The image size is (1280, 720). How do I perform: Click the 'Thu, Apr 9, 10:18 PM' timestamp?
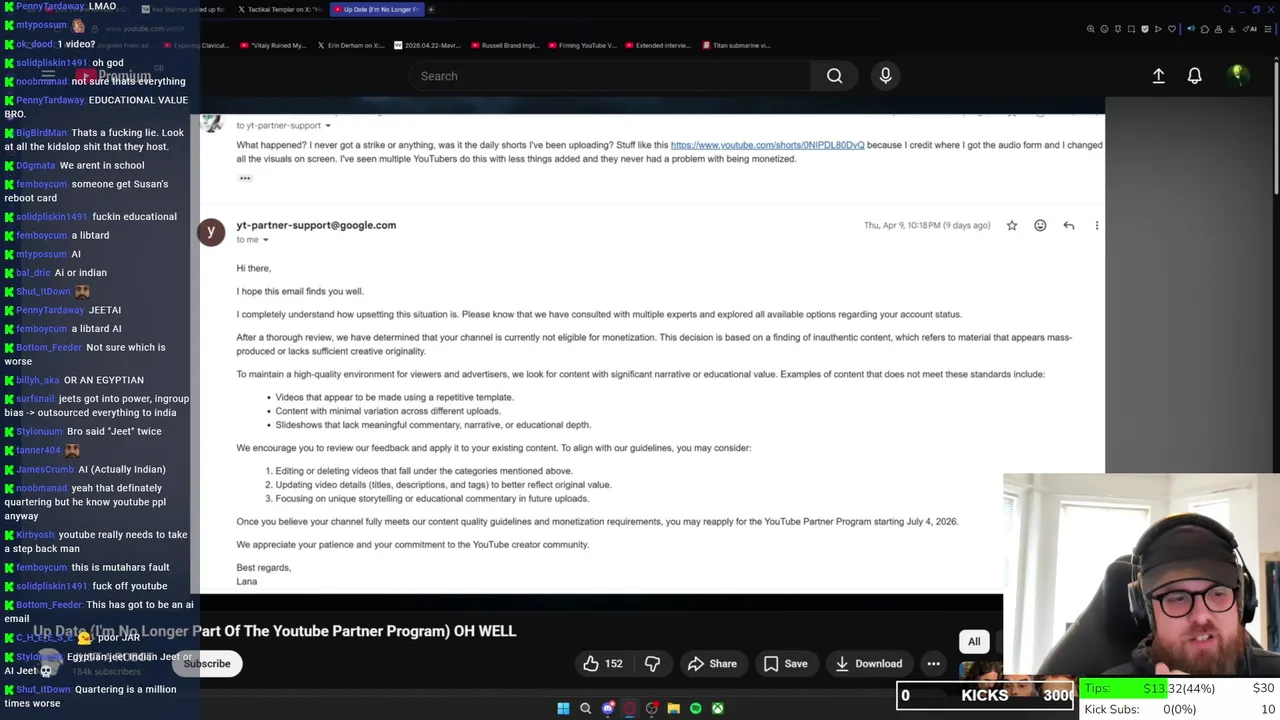(x=927, y=226)
